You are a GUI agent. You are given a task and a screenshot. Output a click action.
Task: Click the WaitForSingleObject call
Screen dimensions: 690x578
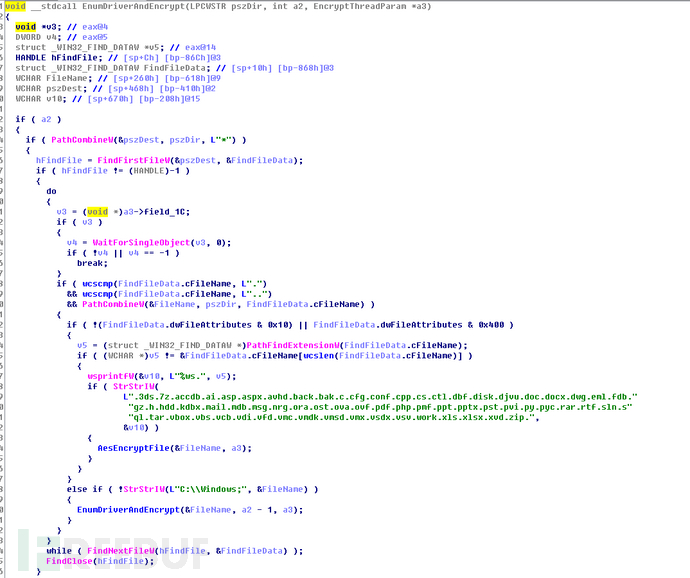point(141,243)
